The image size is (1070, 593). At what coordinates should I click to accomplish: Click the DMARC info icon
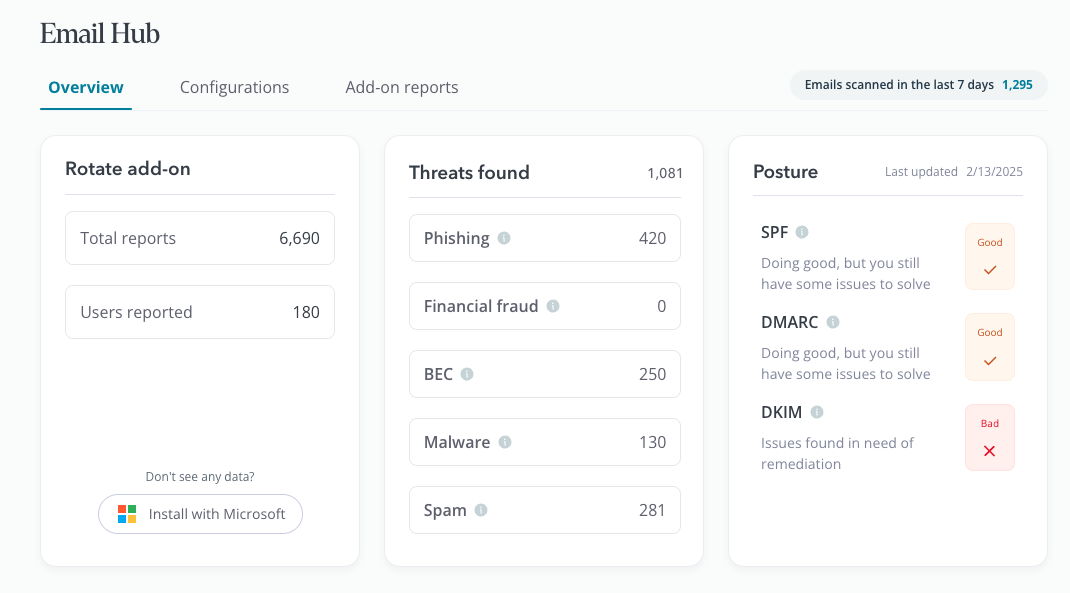point(833,322)
